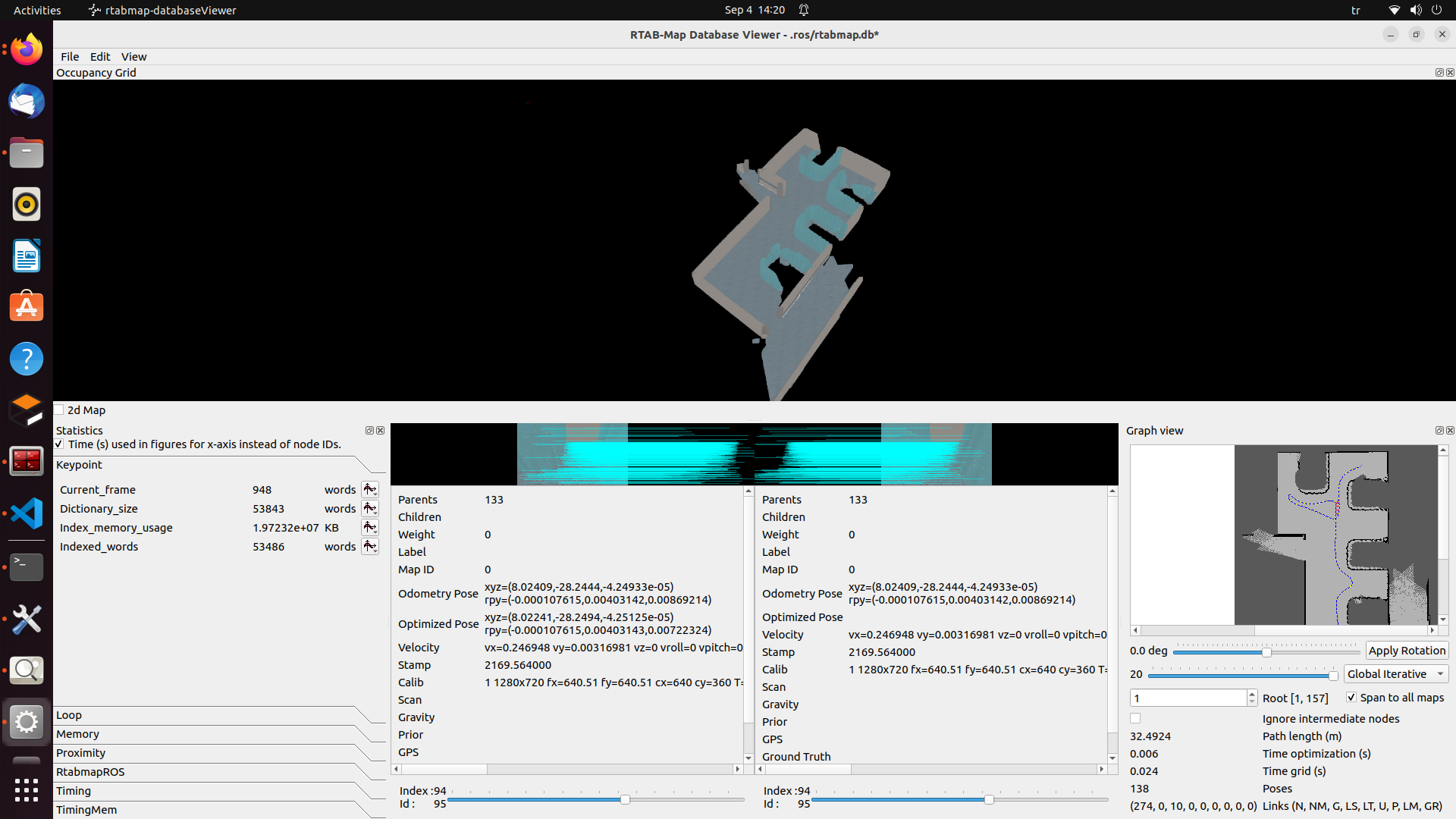Image resolution: width=1456 pixels, height=819 pixels.
Task: Float the Statistics dock panel
Action: (369, 430)
